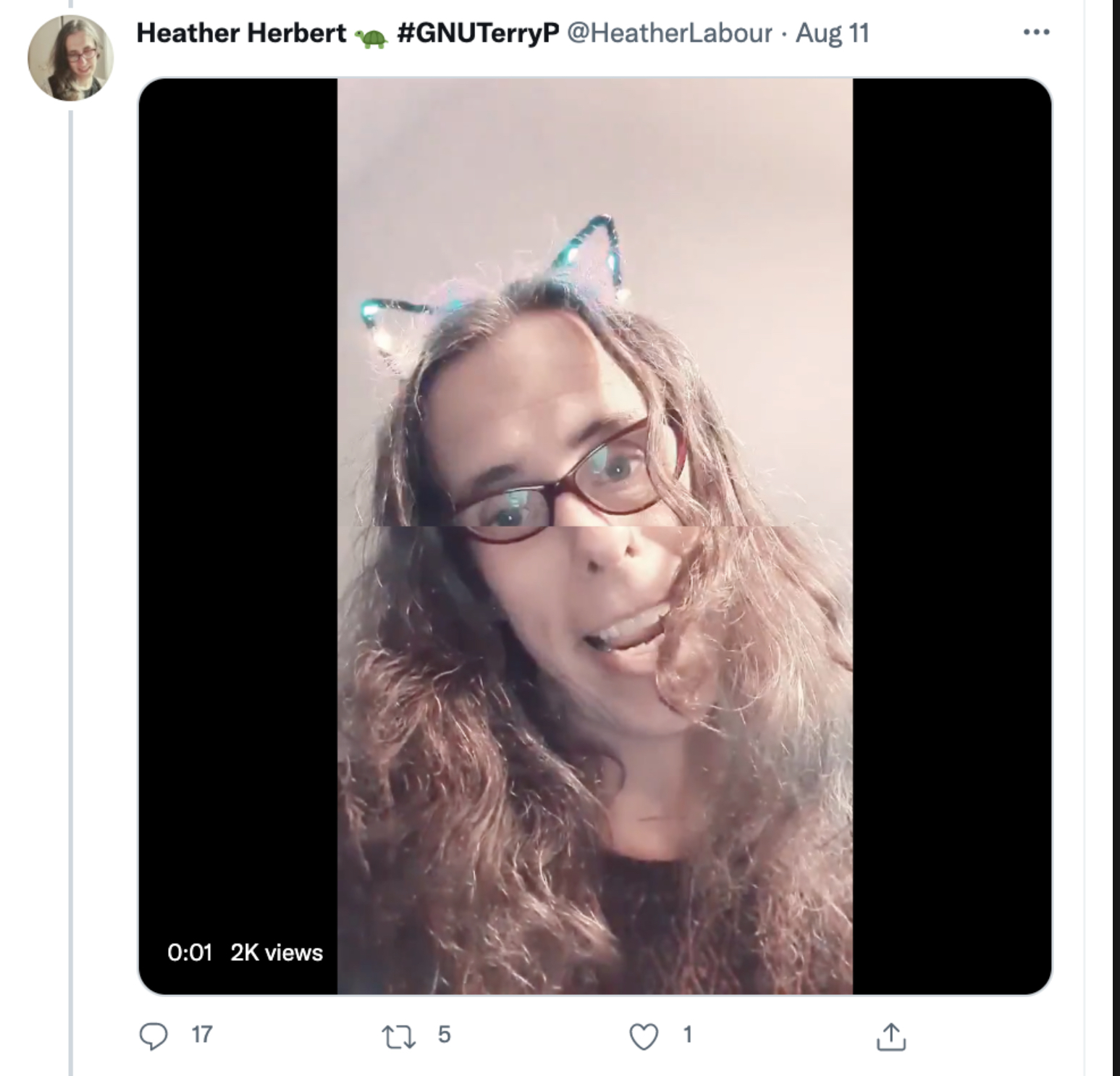1120x1076 pixels.
Task: Click the 2K views label on video
Action: pos(277,952)
